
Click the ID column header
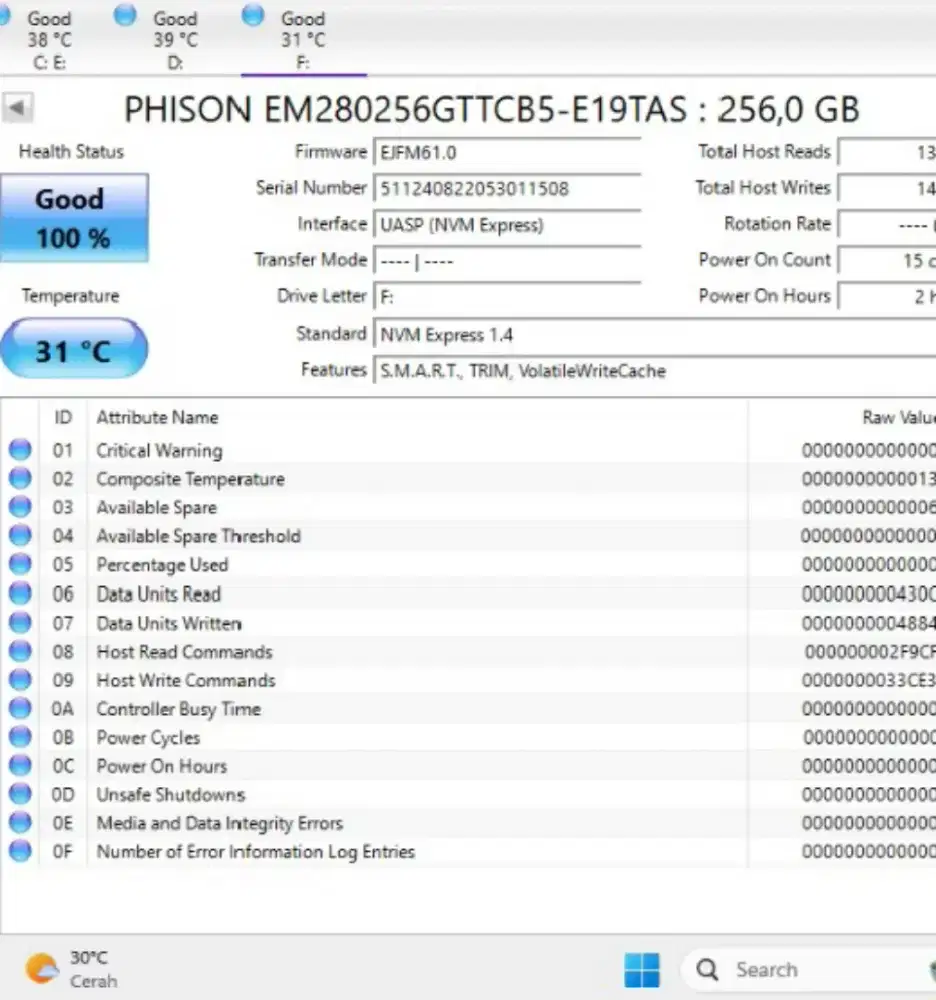coord(63,418)
